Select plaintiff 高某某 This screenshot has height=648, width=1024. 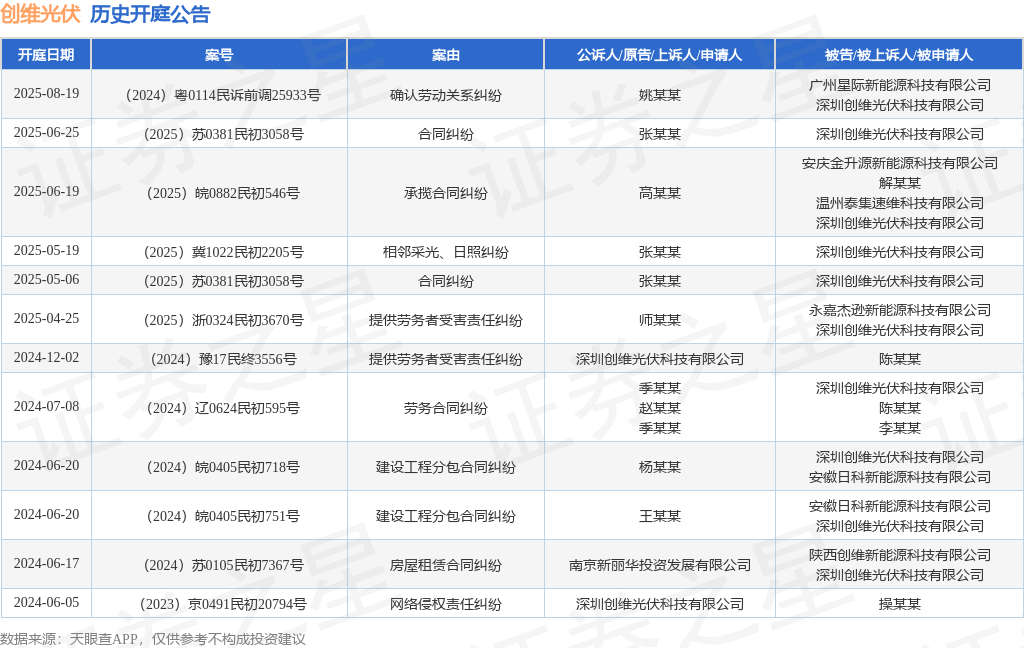[x=660, y=193]
